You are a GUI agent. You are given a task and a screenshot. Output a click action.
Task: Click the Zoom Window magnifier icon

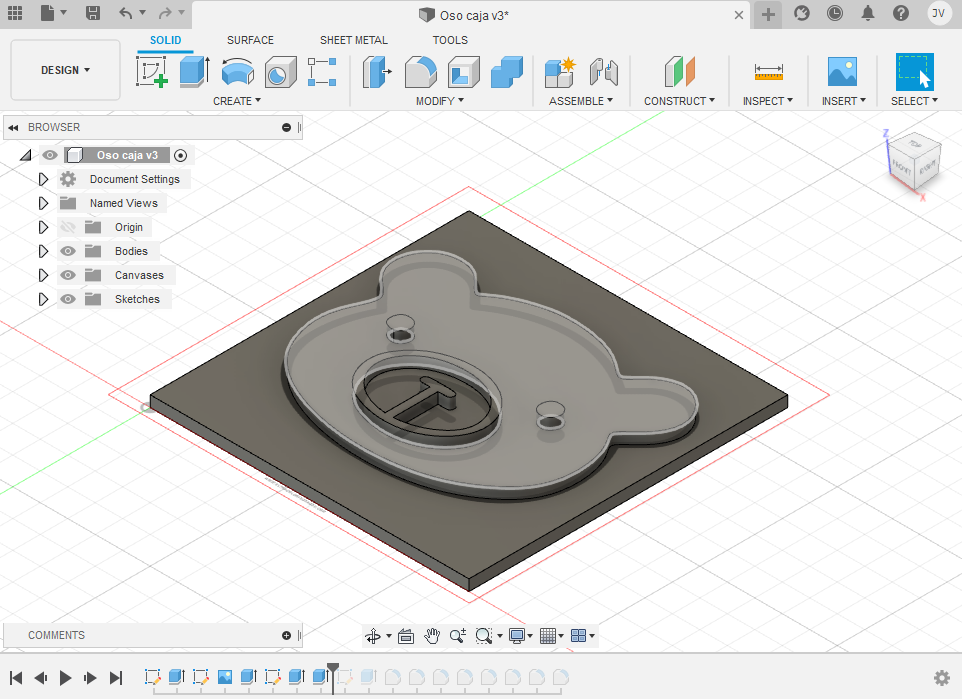point(484,636)
